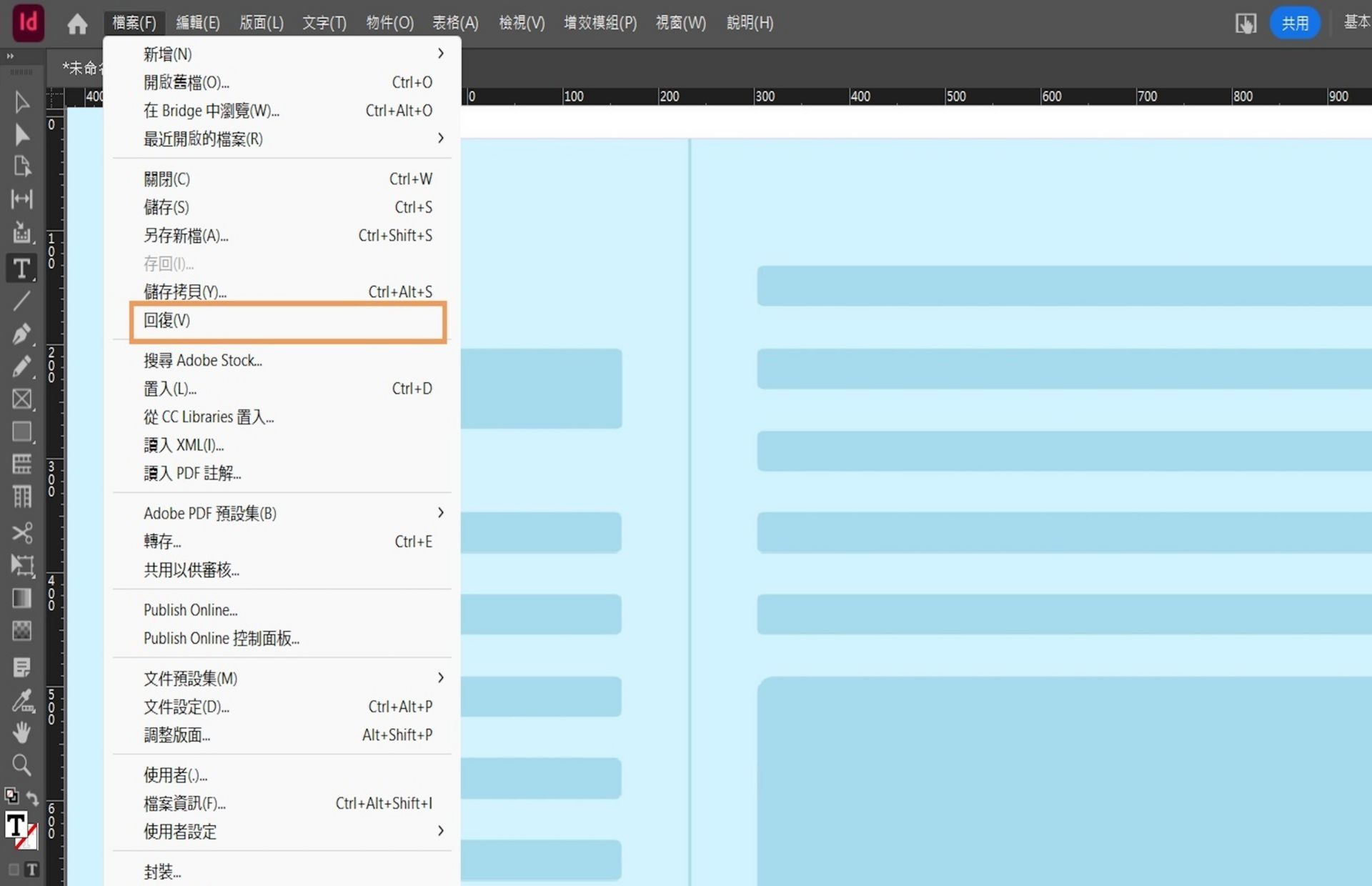
Task: Pick the Pen tool
Action: 21,334
